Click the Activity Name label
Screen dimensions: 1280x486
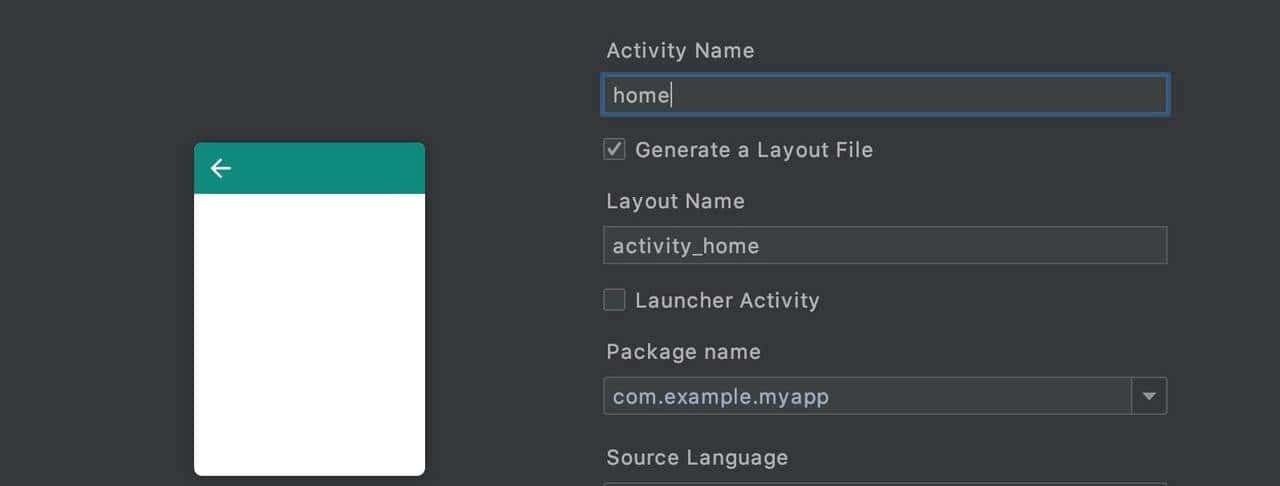[x=680, y=50]
